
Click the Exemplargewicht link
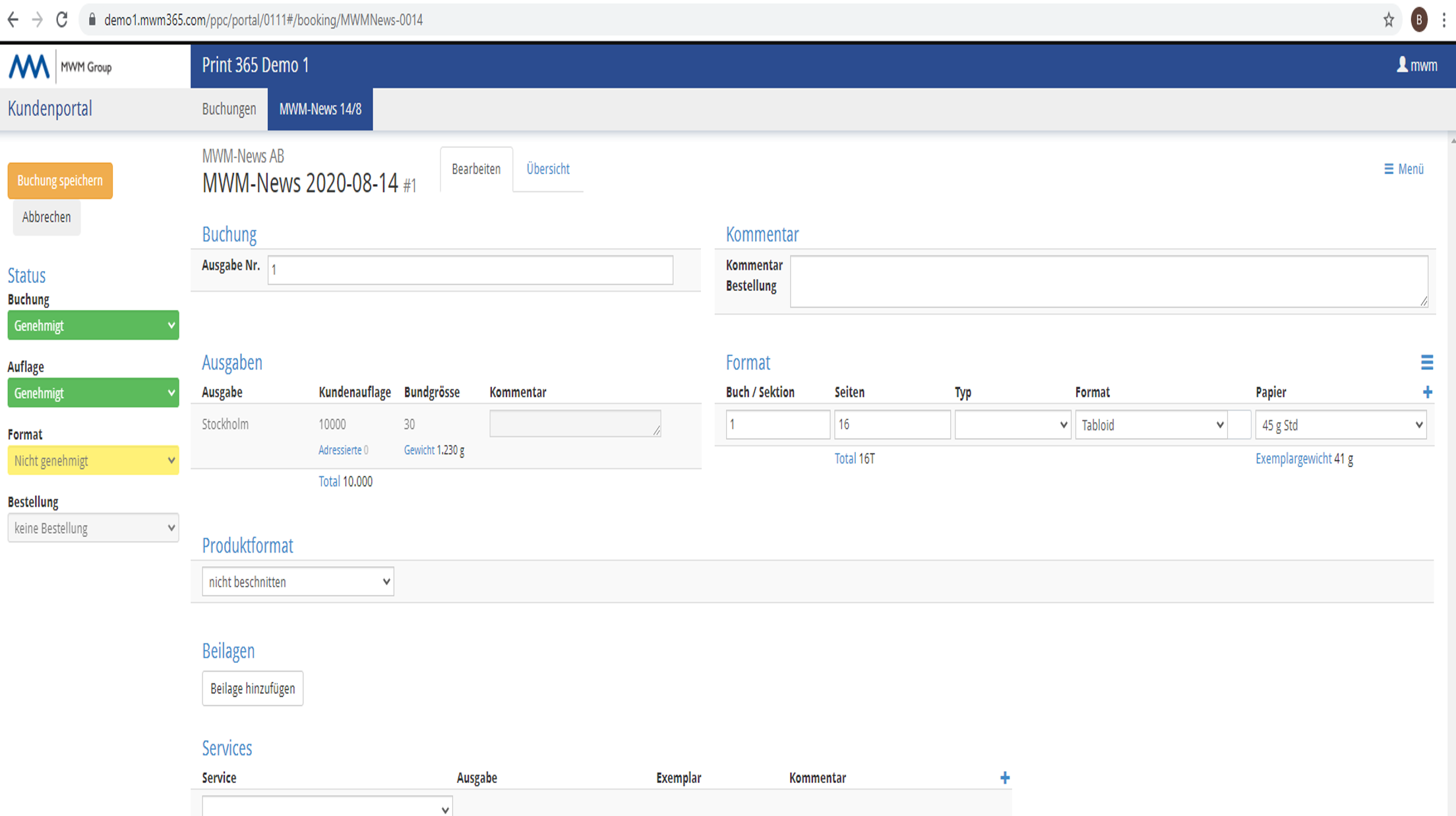[1293, 458]
